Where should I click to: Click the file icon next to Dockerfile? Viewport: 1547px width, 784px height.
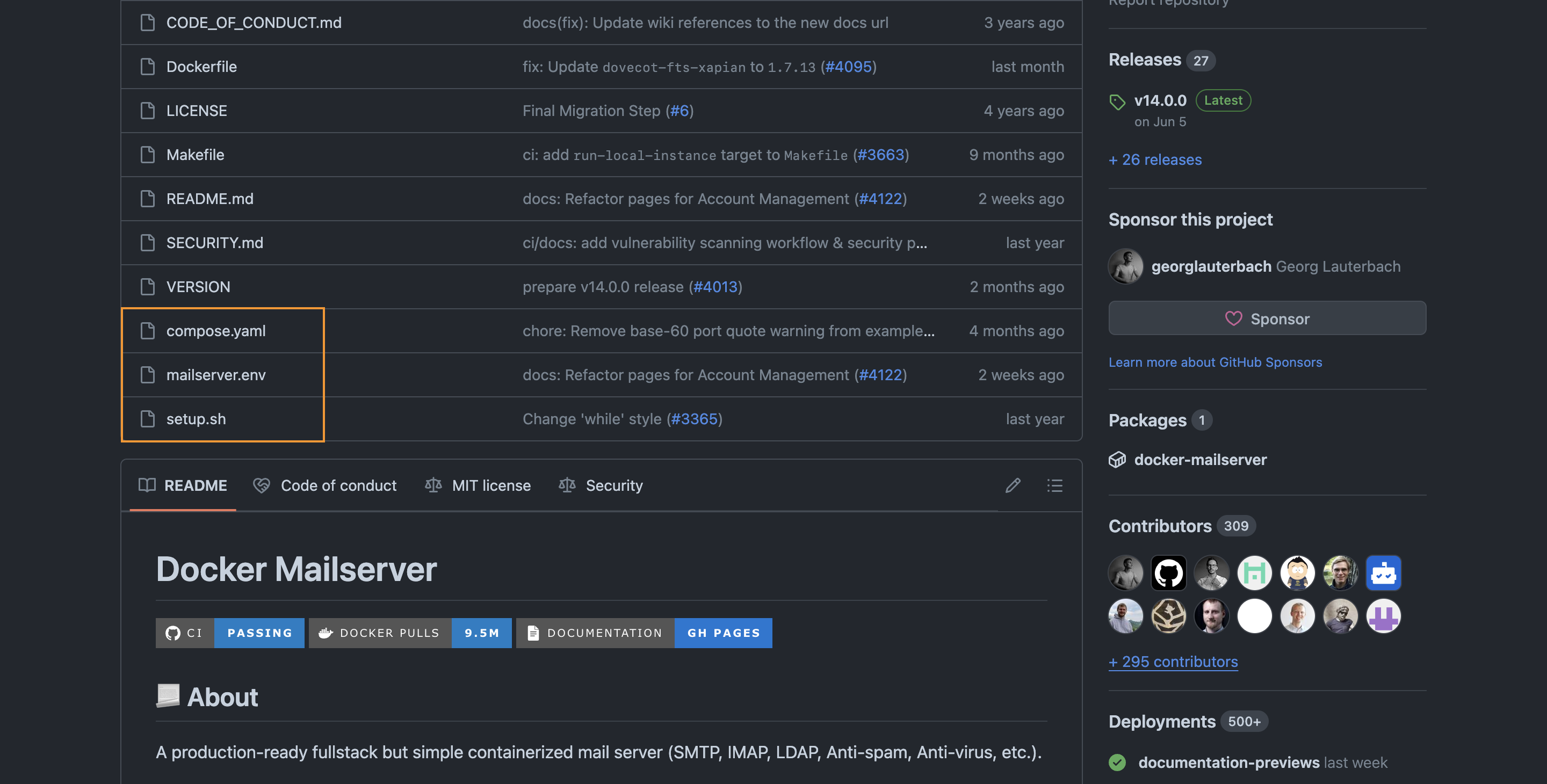[147, 67]
